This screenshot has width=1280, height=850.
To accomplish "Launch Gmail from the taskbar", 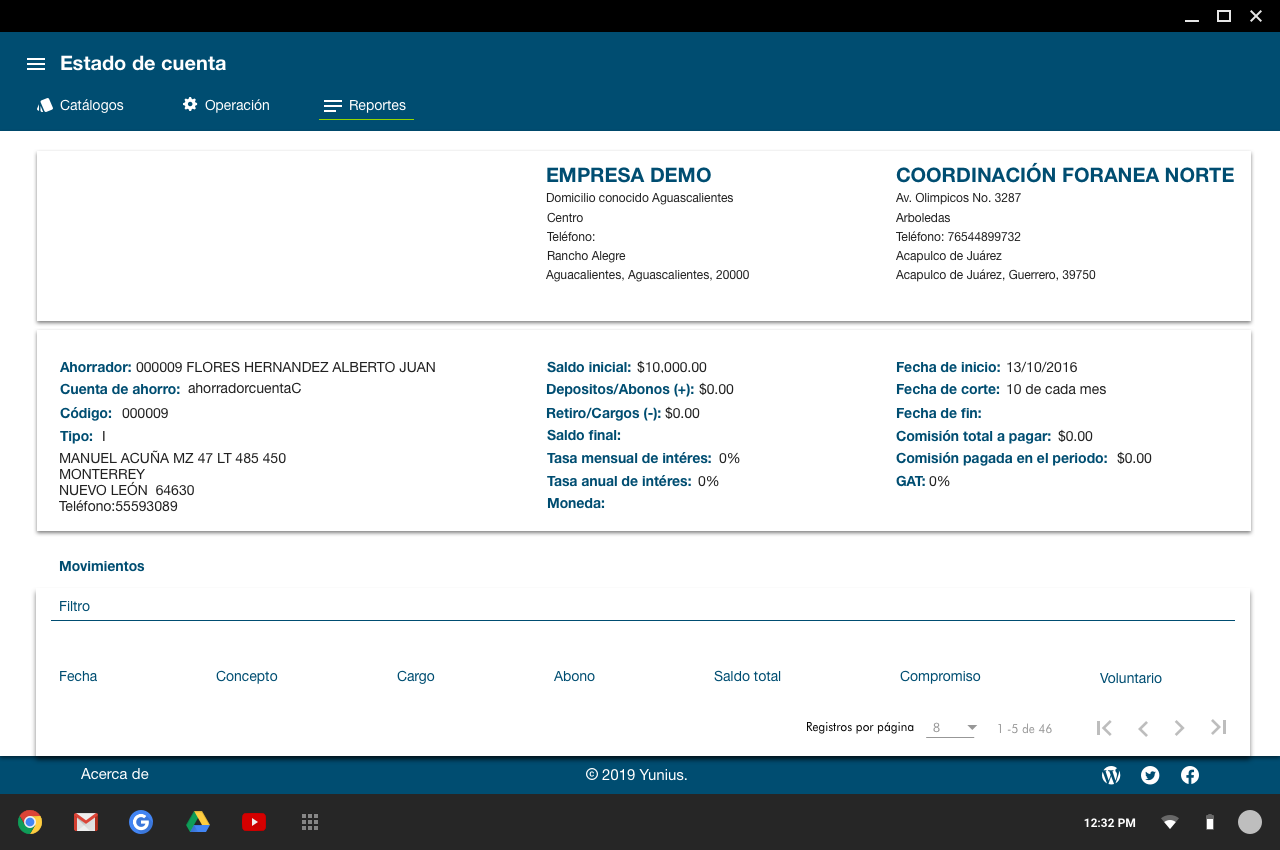I will point(86,822).
